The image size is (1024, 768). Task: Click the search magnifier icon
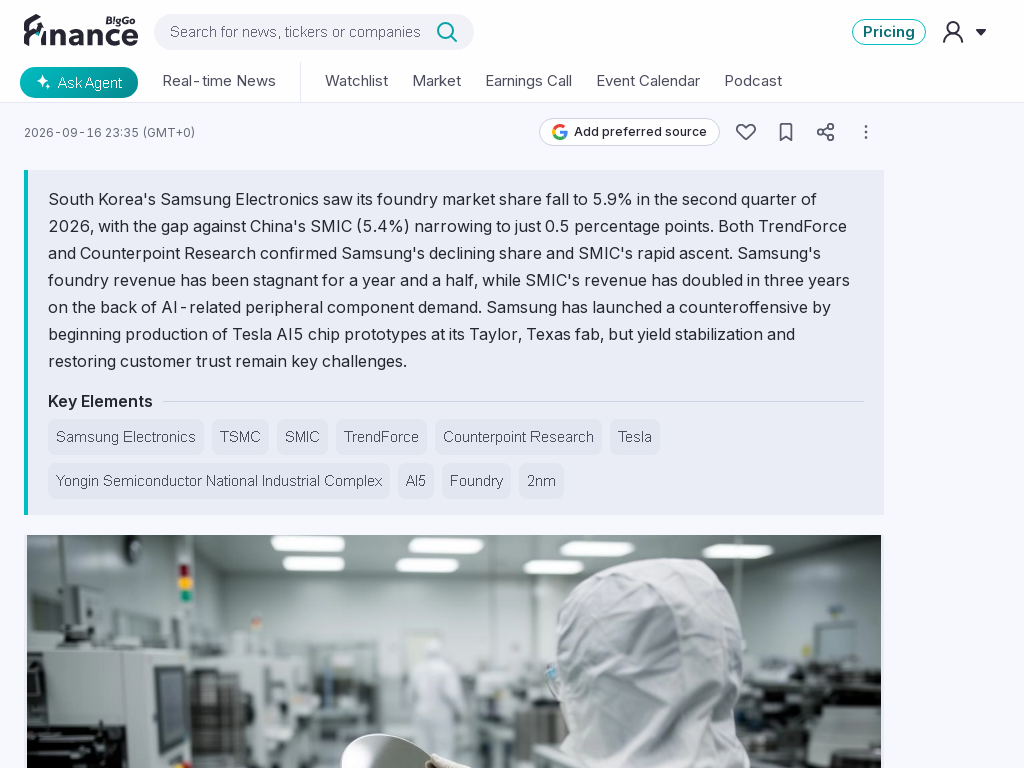click(x=447, y=31)
